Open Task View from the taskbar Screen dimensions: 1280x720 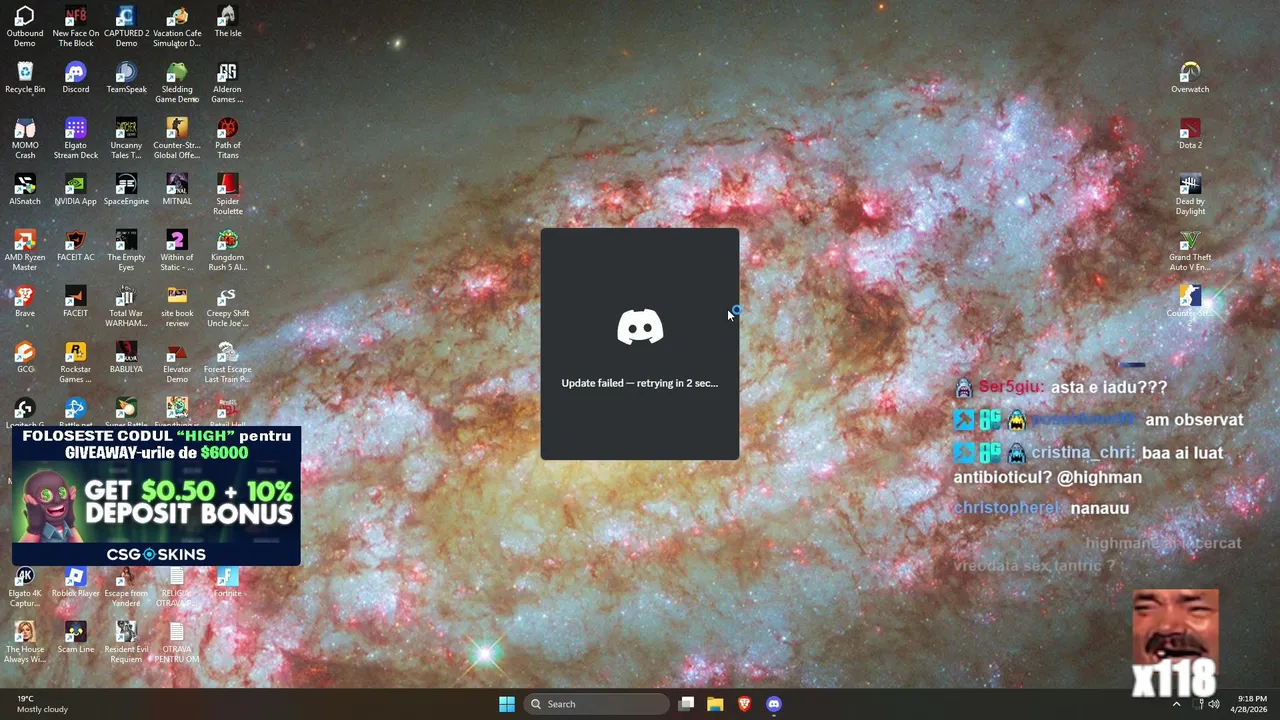(686, 704)
